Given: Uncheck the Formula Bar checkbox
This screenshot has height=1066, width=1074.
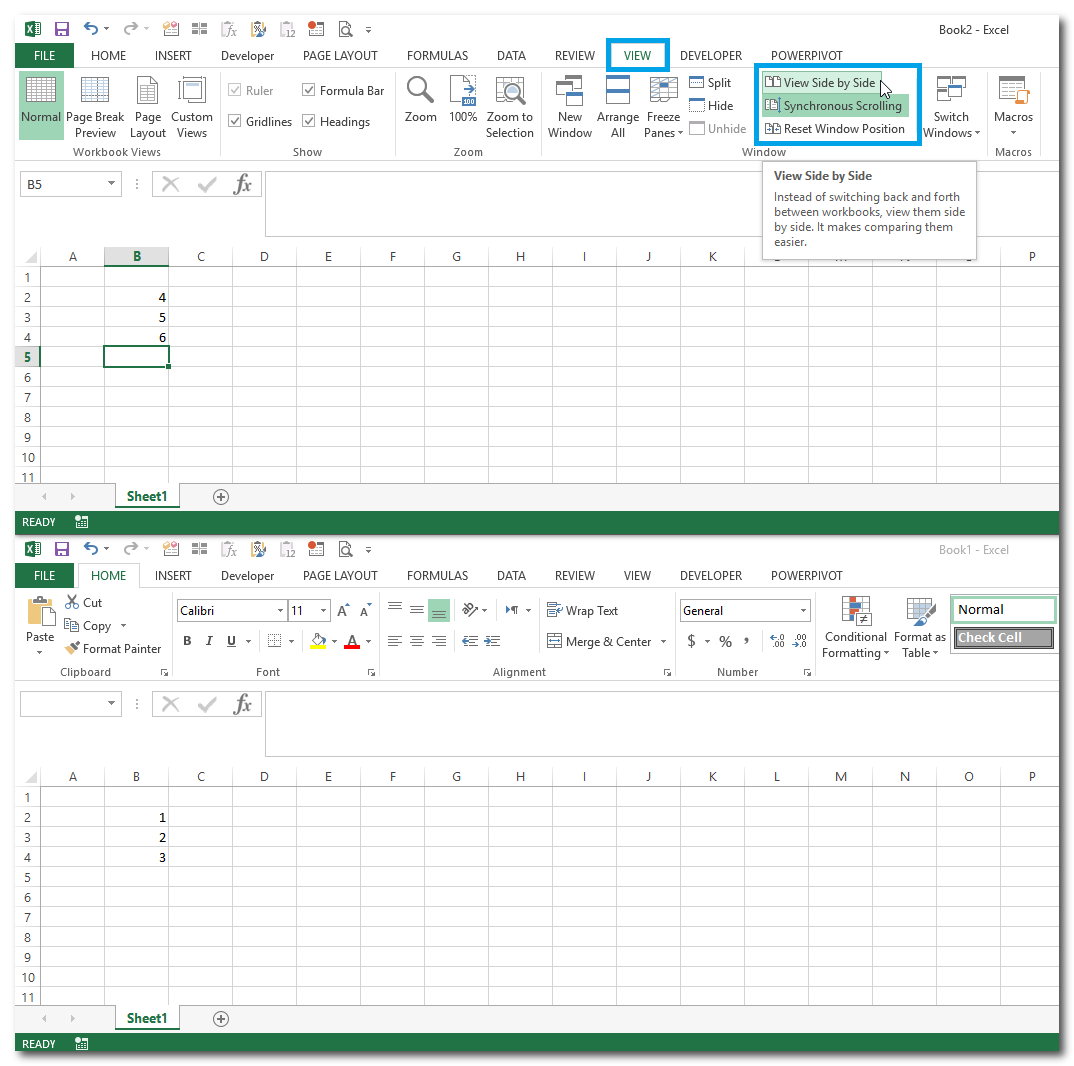Looking at the screenshot, I should (309, 91).
